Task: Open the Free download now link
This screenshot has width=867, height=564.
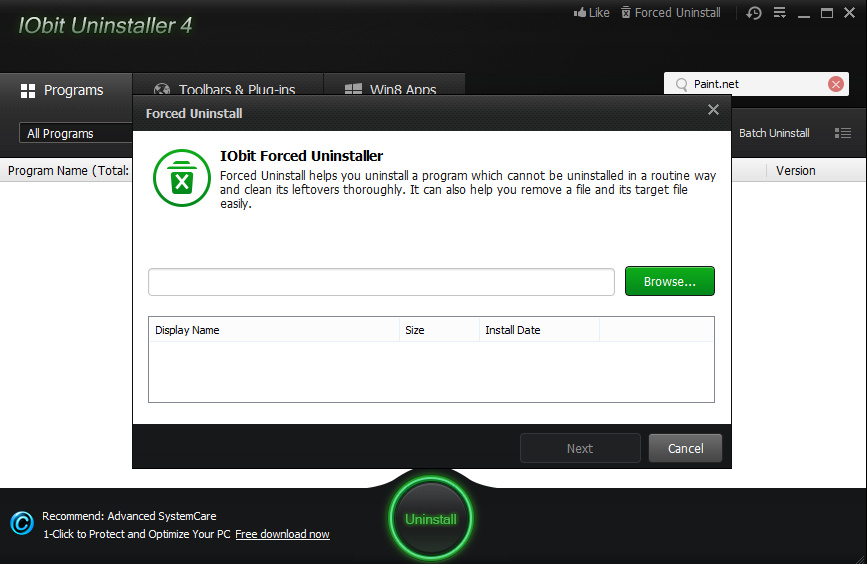Action: [283, 534]
